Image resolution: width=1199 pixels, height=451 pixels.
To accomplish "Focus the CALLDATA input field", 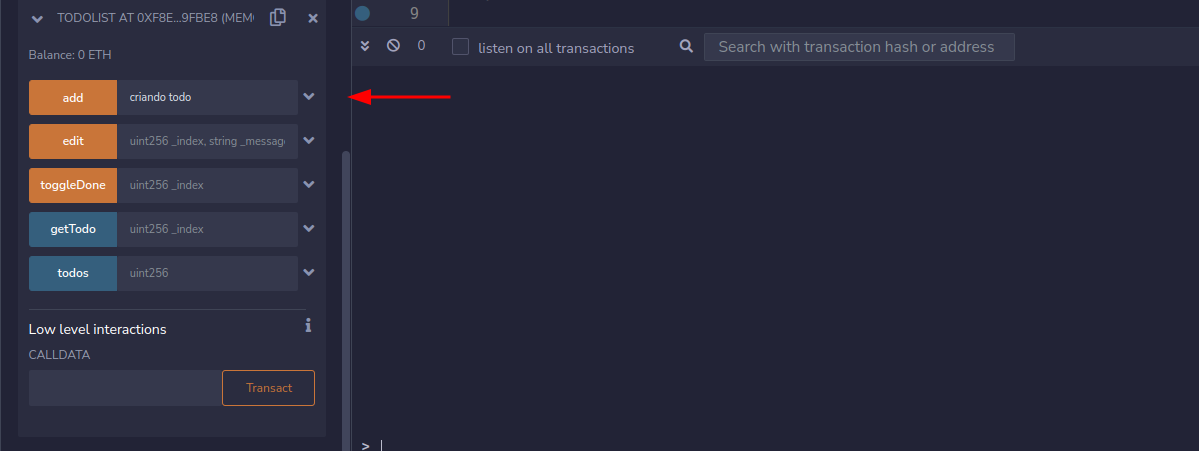I will coord(124,388).
